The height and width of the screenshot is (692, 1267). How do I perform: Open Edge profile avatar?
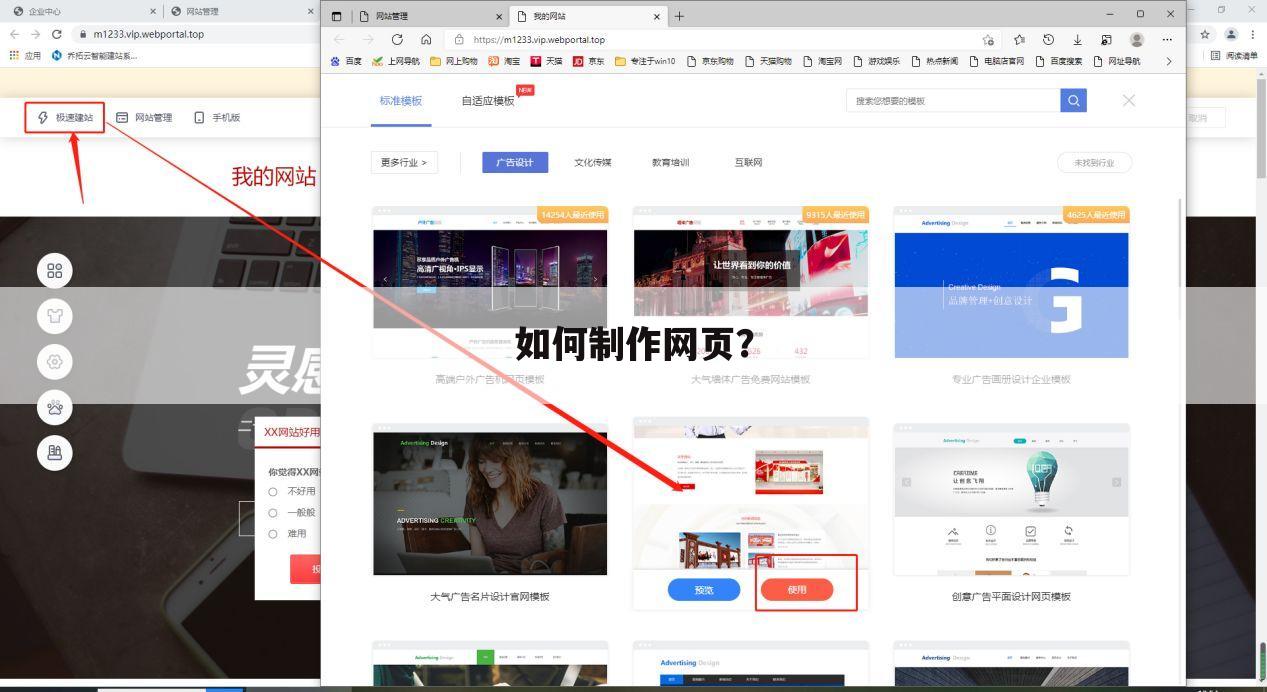click(x=1137, y=40)
